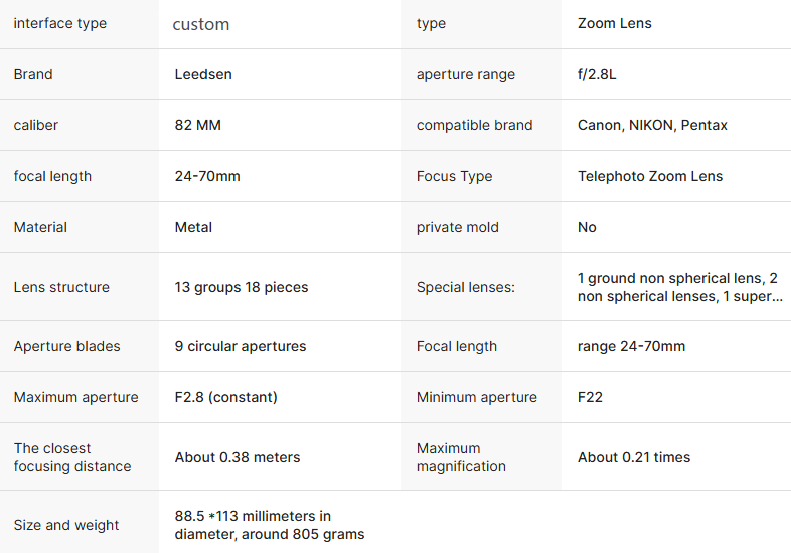Select 'Canon, NIKON, Pentax' compatible brand text
This screenshot has height=553, width=791.
click(652, 125)
